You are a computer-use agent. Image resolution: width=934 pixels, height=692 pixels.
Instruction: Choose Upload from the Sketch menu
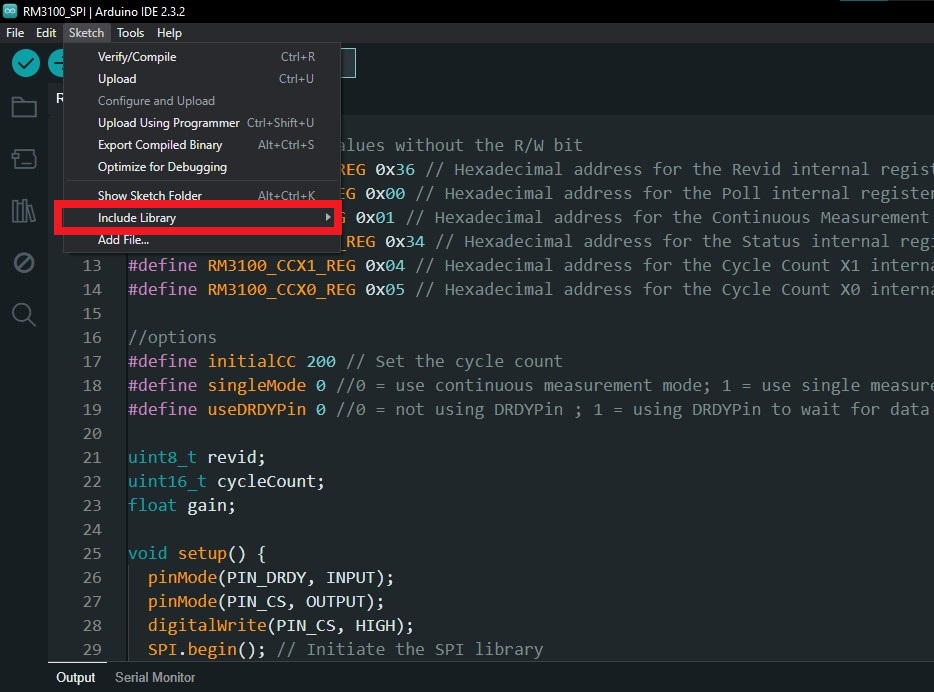201,79
